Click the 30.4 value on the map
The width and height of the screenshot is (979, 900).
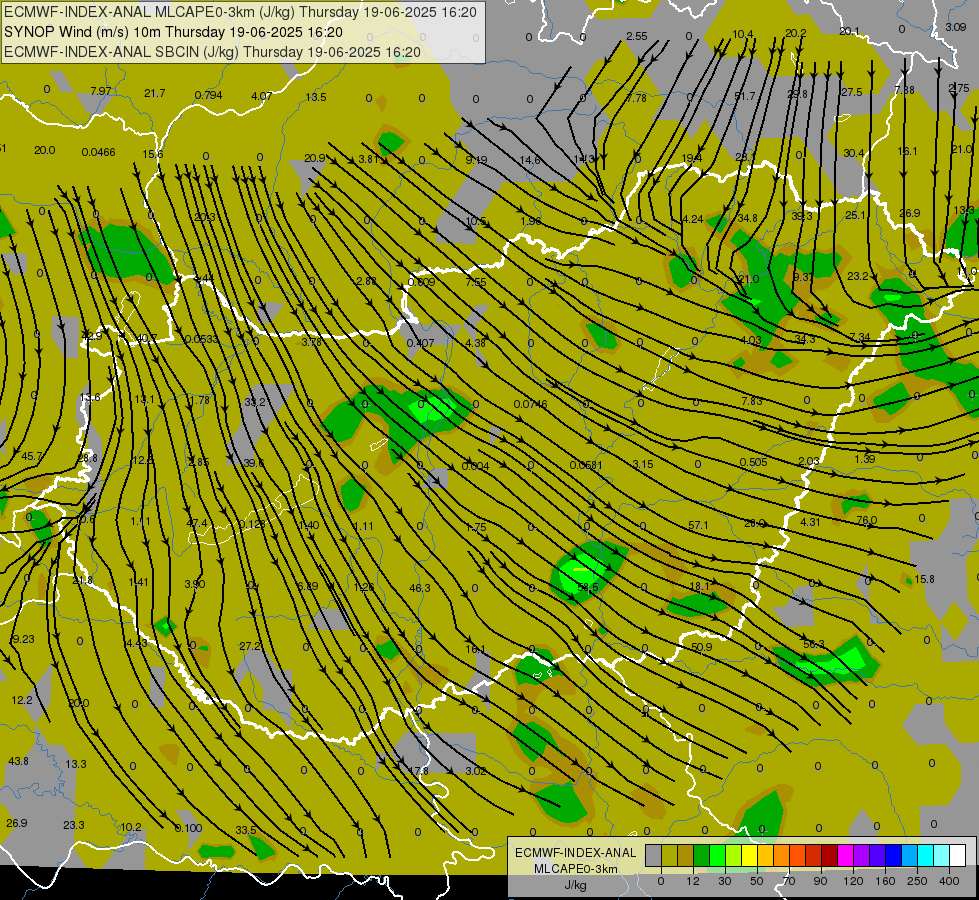[854, 153]
